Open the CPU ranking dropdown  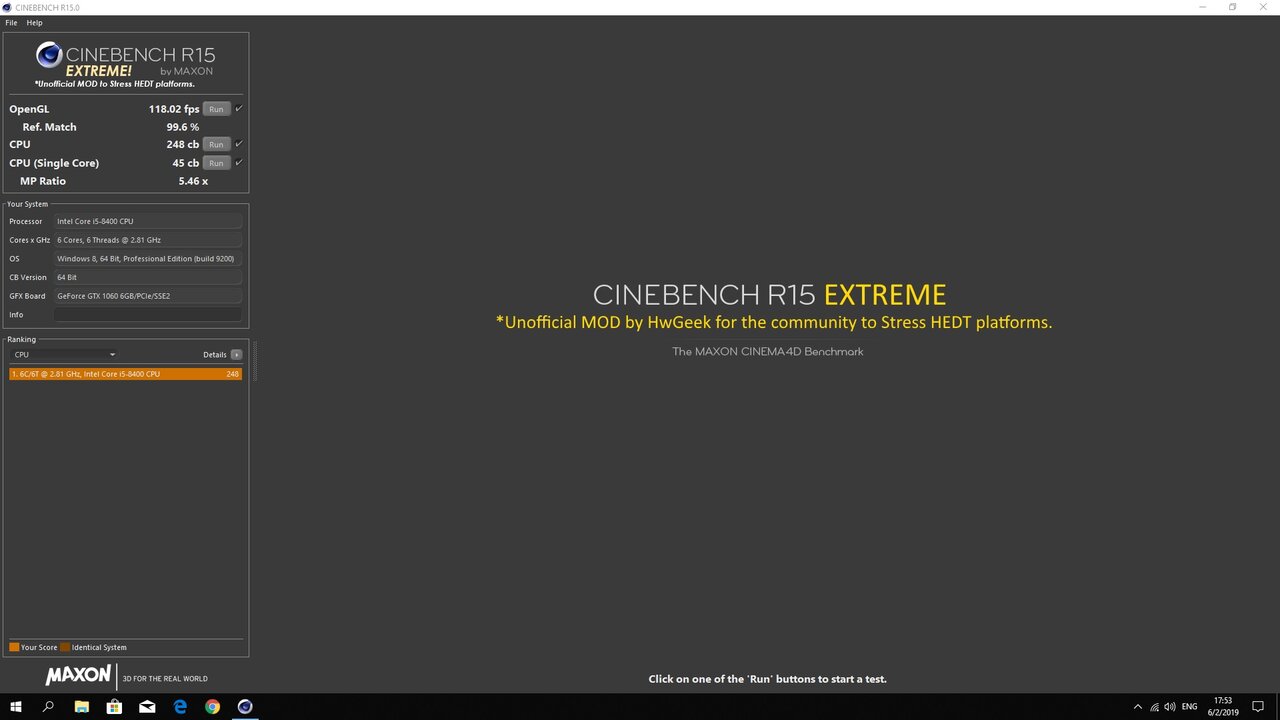coord(64,354)
